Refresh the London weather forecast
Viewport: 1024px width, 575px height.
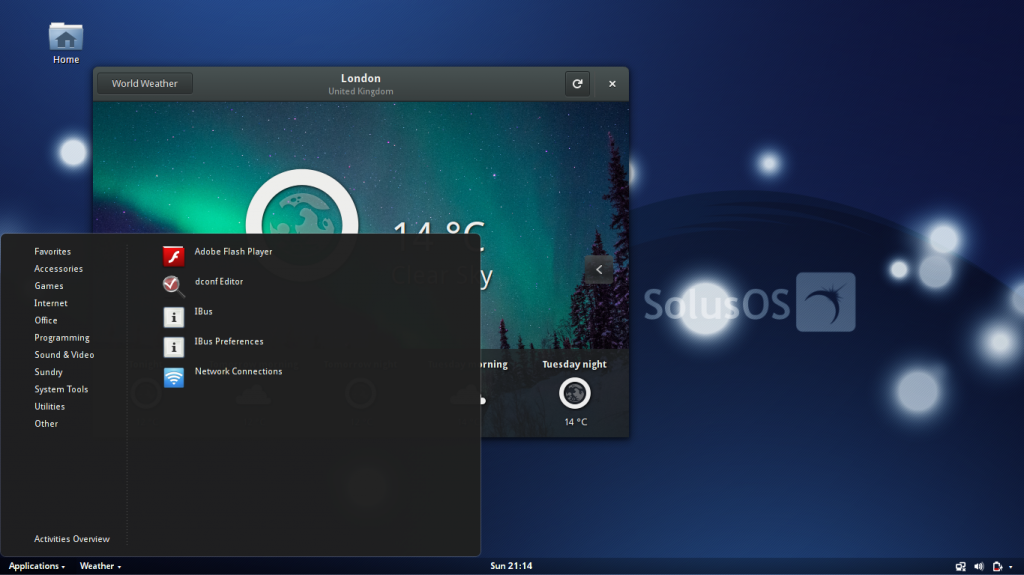click(x=577, y=84)
